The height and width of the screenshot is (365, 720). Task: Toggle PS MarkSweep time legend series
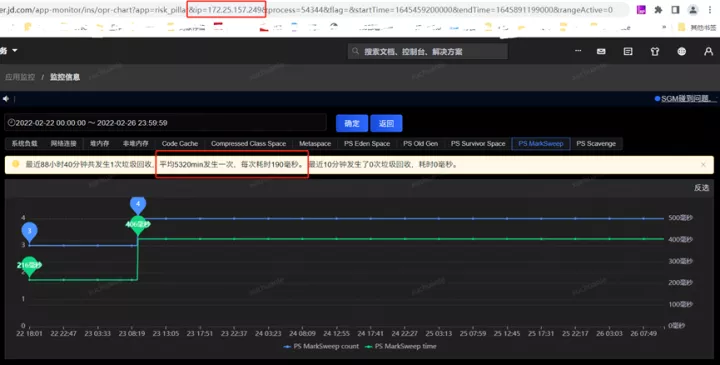(x=400, y=346)
